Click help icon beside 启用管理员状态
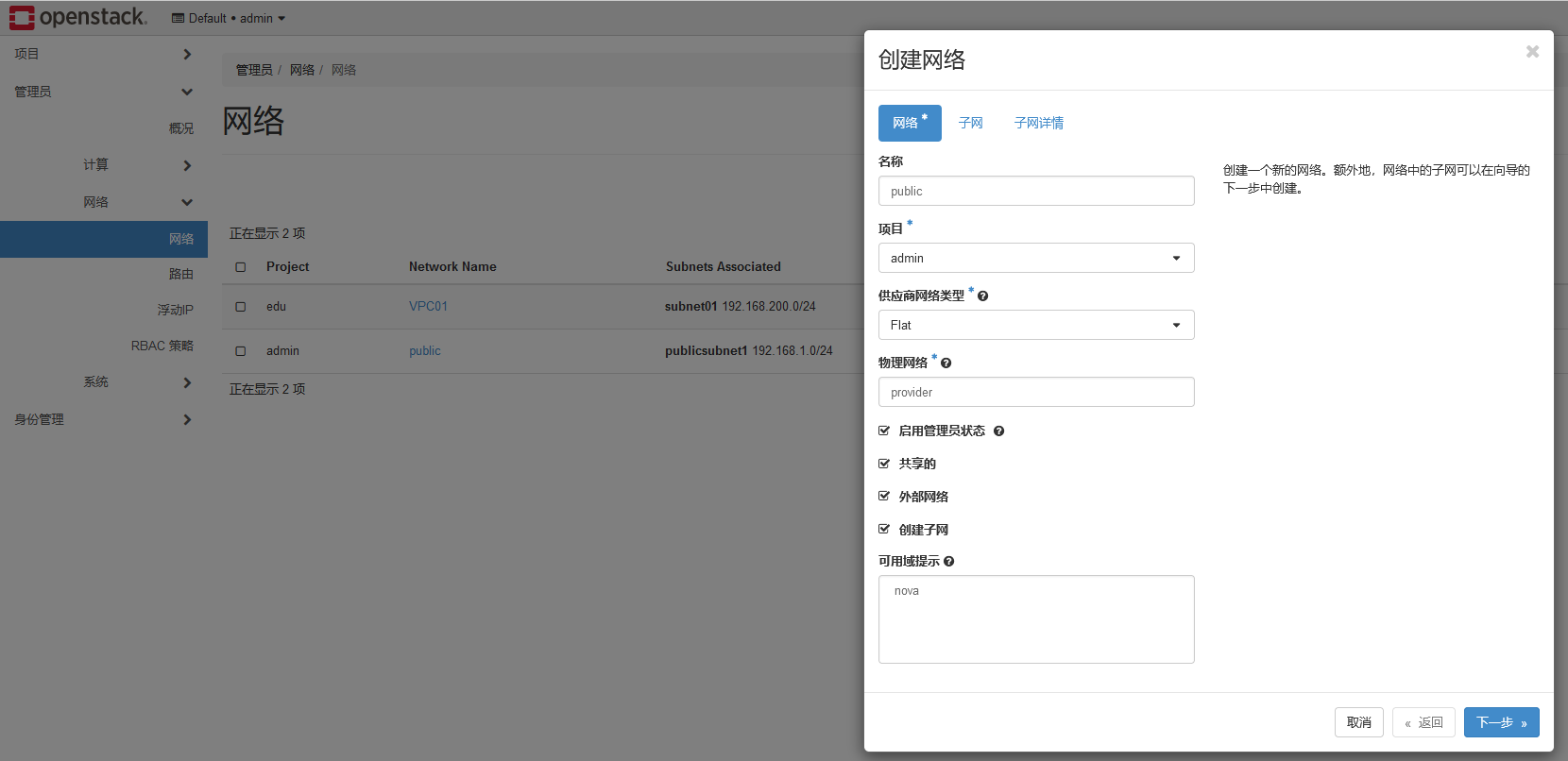Viewport: 1568px width, 761px height. tap(998, 431)
